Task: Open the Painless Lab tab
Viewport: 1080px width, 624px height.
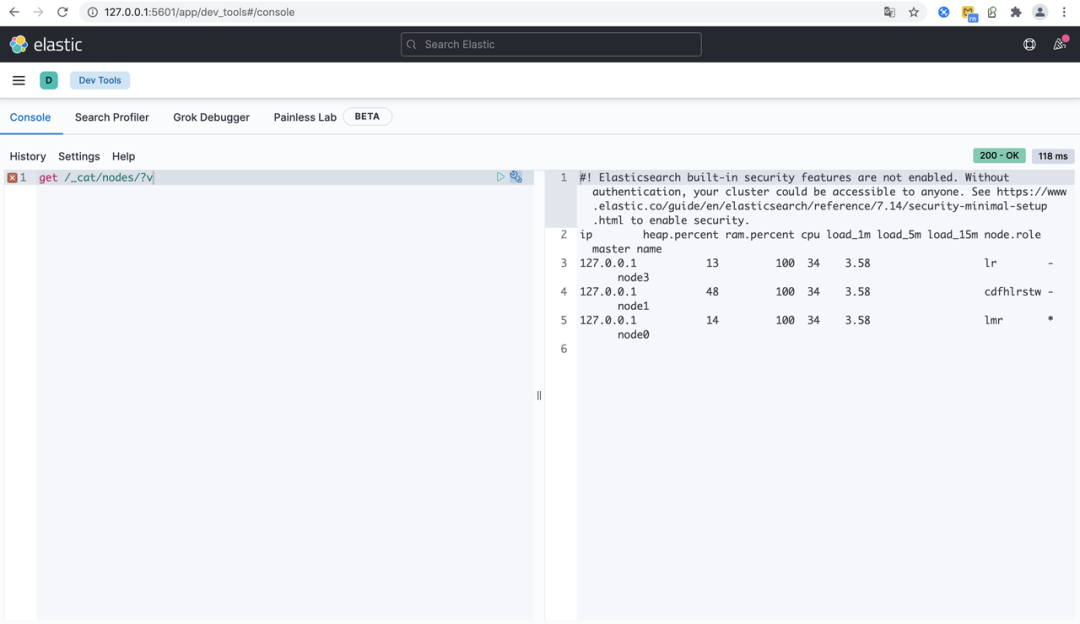Action: pos(305,117)
